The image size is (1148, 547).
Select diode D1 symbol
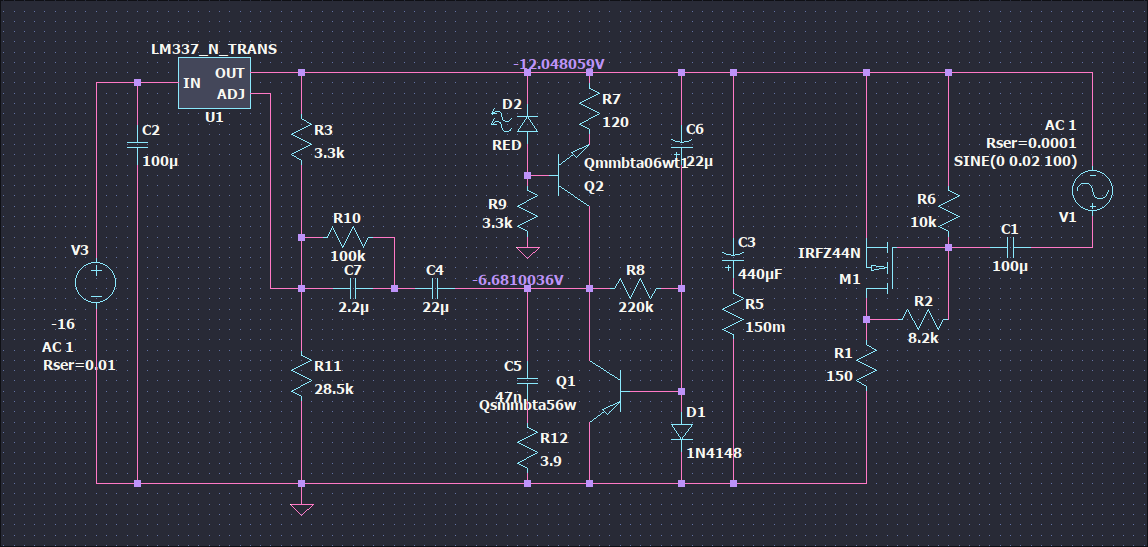682,433
